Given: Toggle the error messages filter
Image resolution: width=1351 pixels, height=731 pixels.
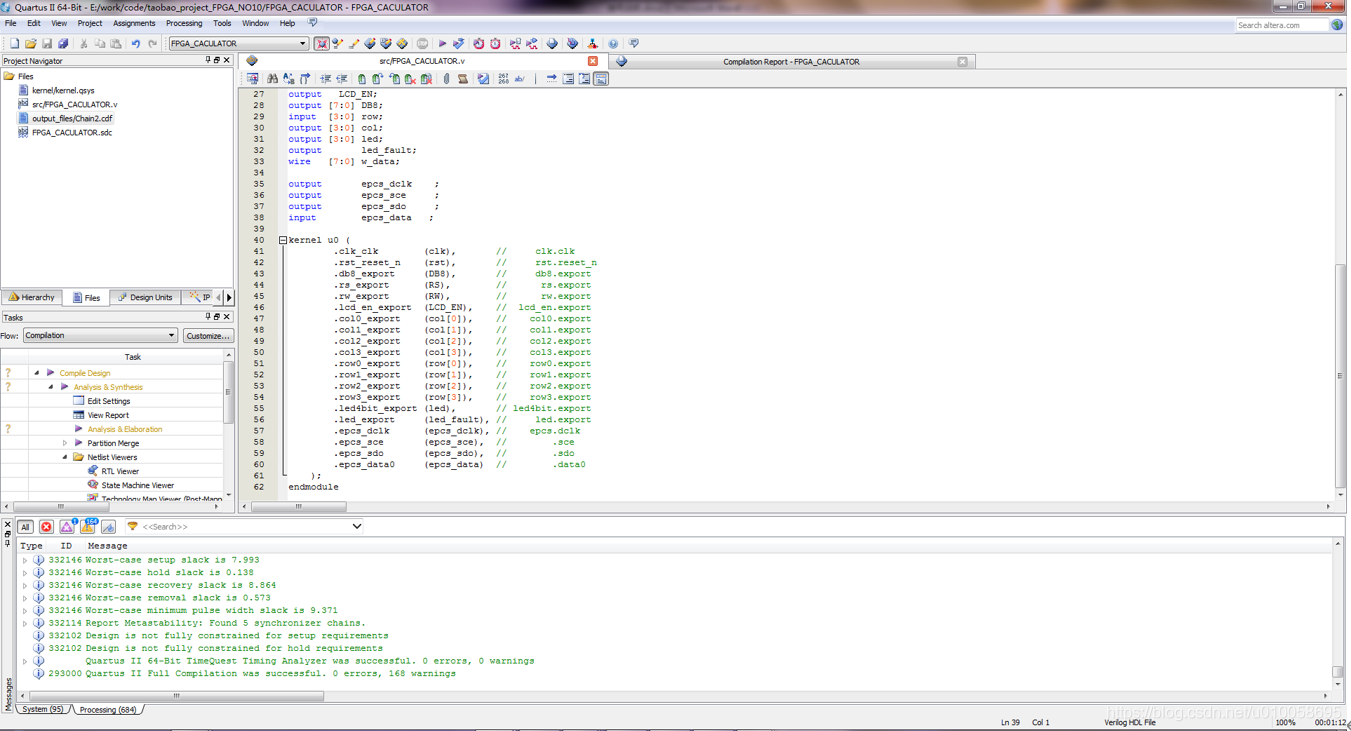Looking at the screenshot, I should 44,526.
